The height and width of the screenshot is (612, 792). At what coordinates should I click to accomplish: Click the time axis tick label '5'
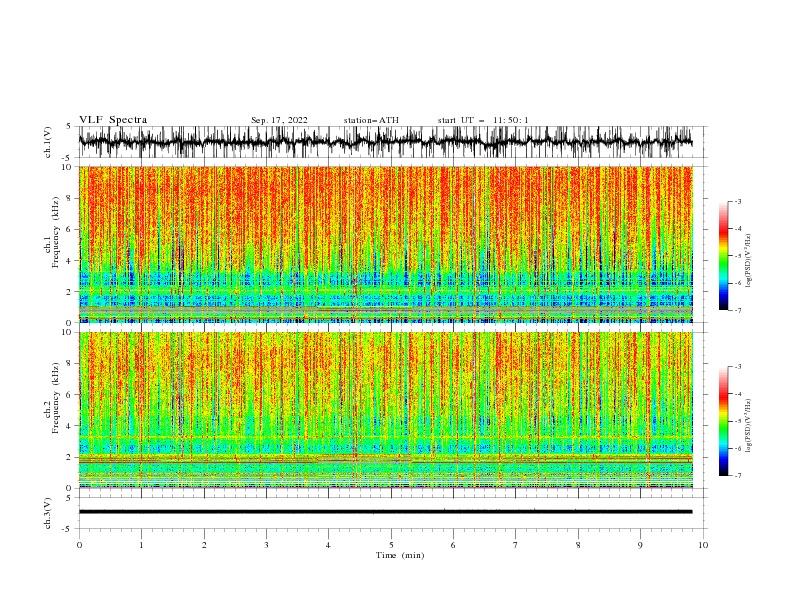pyautogui.click(x=391, y=545)
